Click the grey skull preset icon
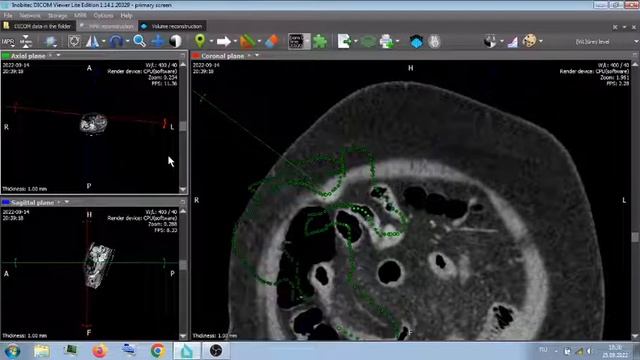The image size is (640, 360). (x=434, y=41)
